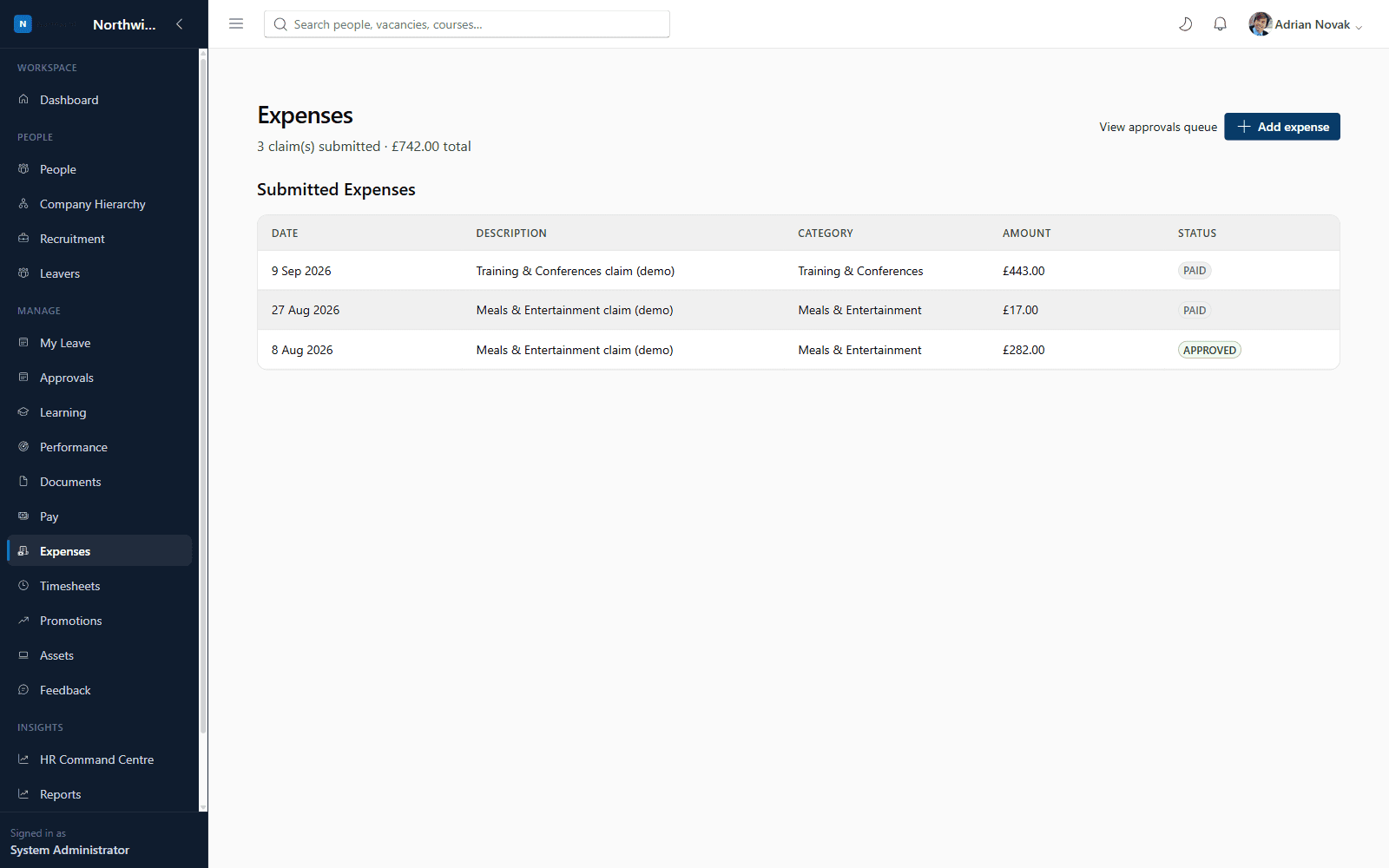Image resolution: width=1389 pixels, height=868 pixels.
Task: Click the AMOUNT column header
Action: [1027, 233]
